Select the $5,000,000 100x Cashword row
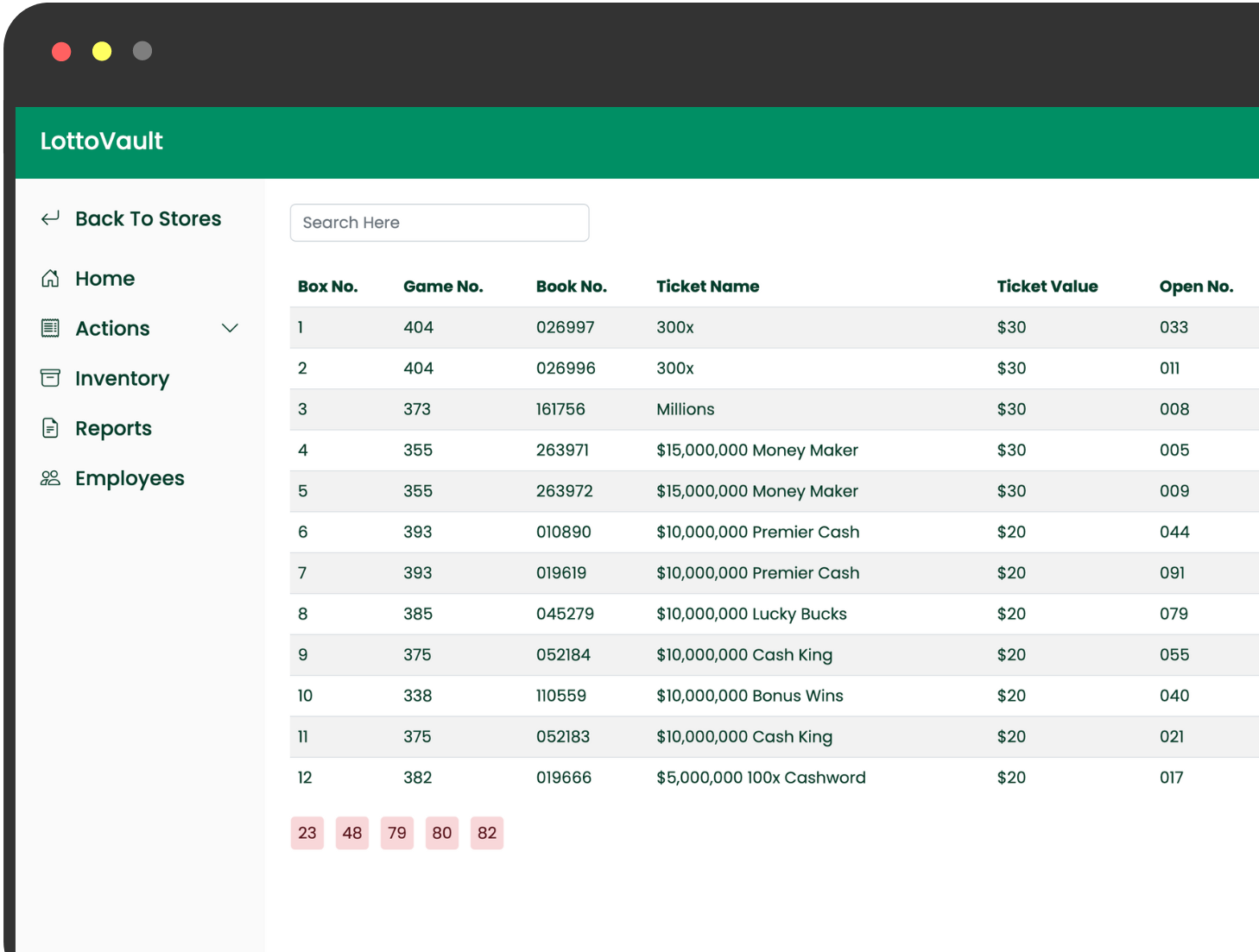1259x952 pixels. (x=760, y=778)
